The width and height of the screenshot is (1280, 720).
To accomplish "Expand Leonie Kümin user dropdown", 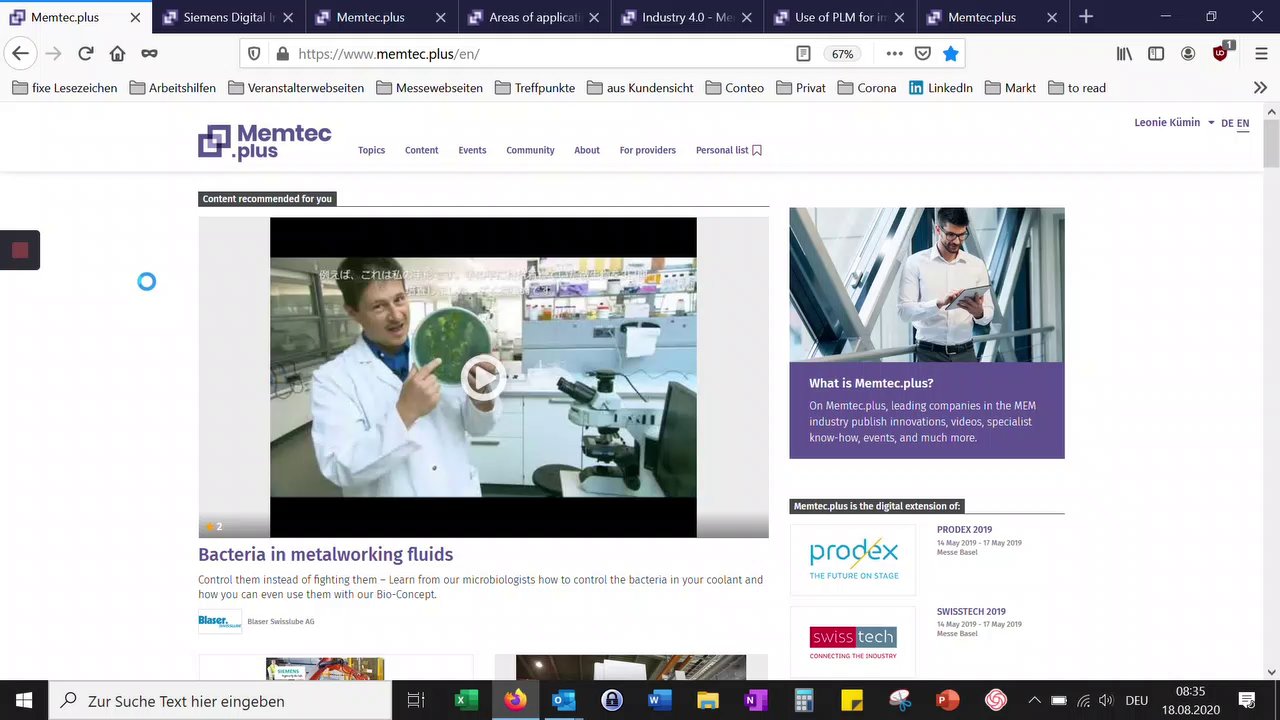I will tap(1174, 123).
